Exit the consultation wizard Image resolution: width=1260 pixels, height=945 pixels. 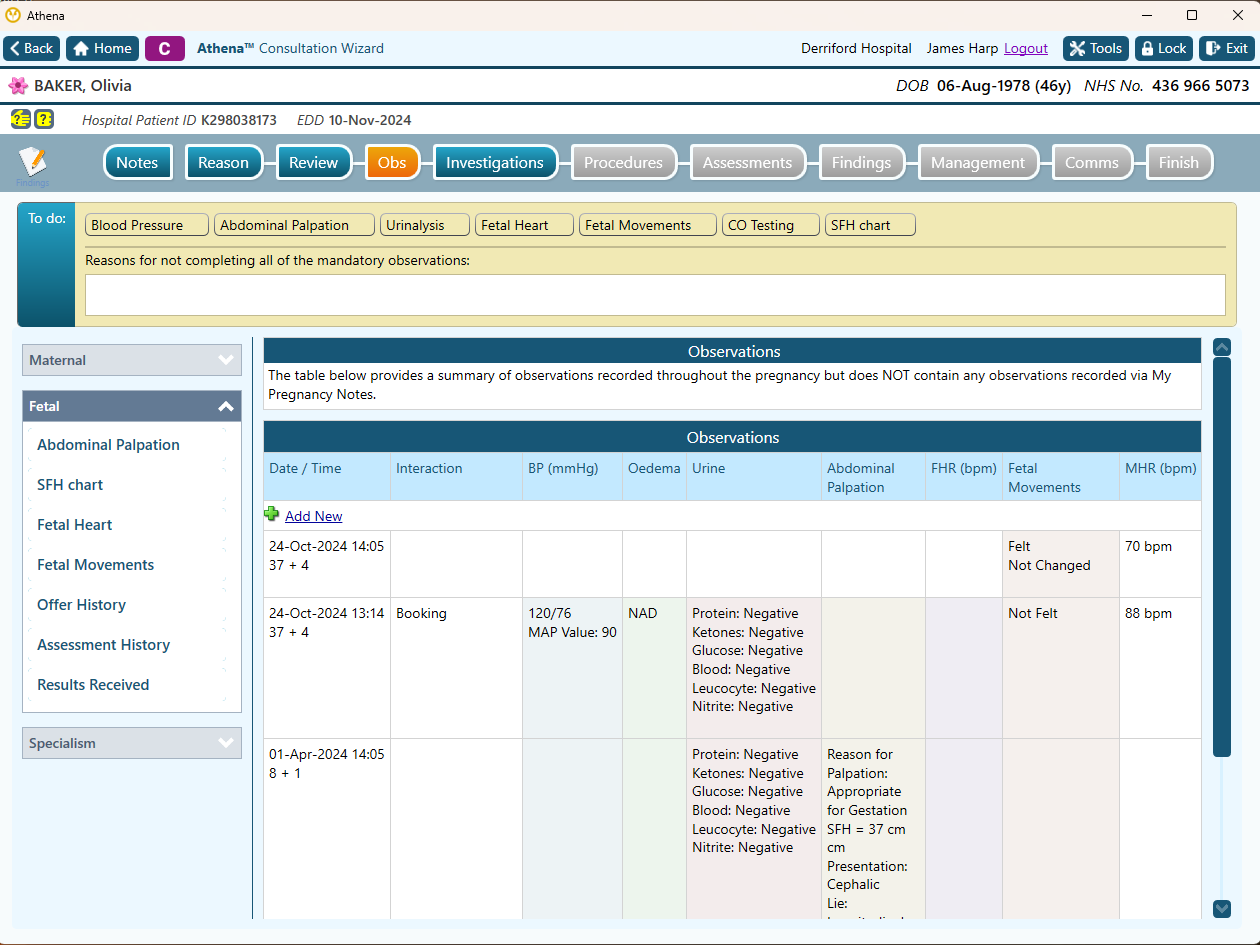point(1227,48)
